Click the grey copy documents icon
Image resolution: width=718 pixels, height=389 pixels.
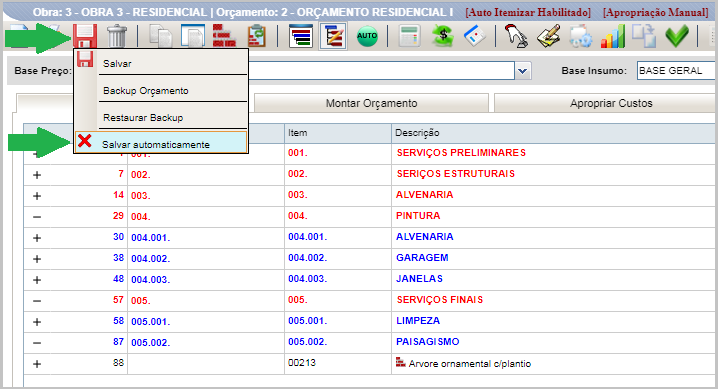click(161, 37)
